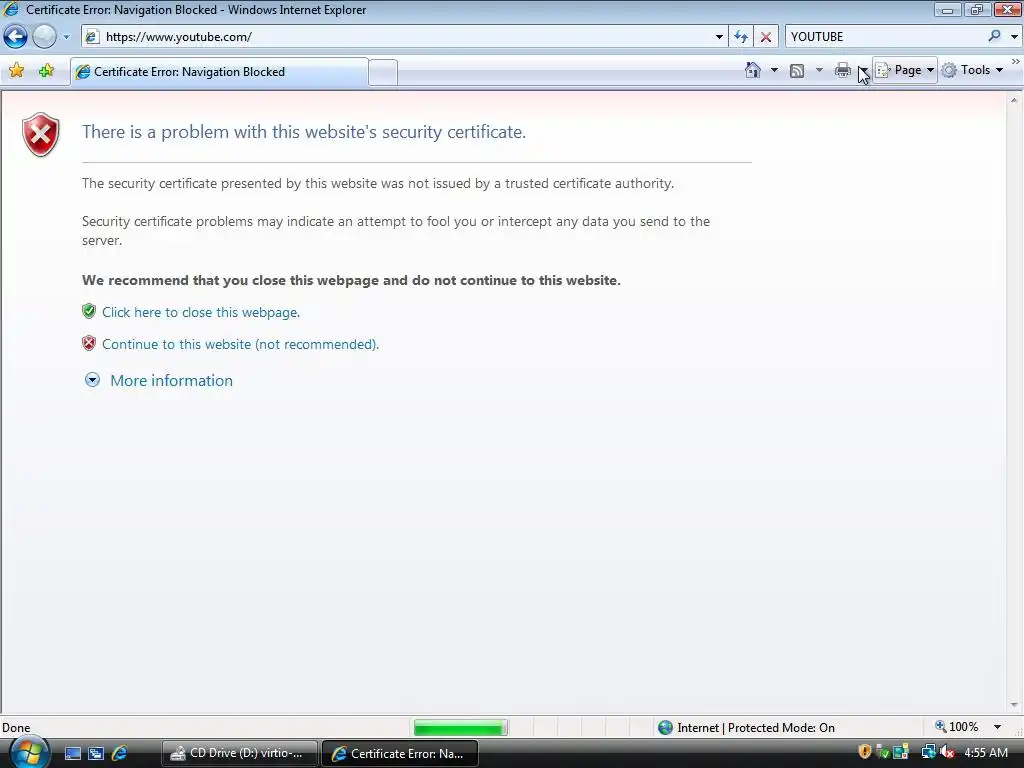The height and width of the screenshot is (768, 1024).
Task: Expand the Print options dropdown arrow
Action: pyautogui.click(x=863, y=70)
